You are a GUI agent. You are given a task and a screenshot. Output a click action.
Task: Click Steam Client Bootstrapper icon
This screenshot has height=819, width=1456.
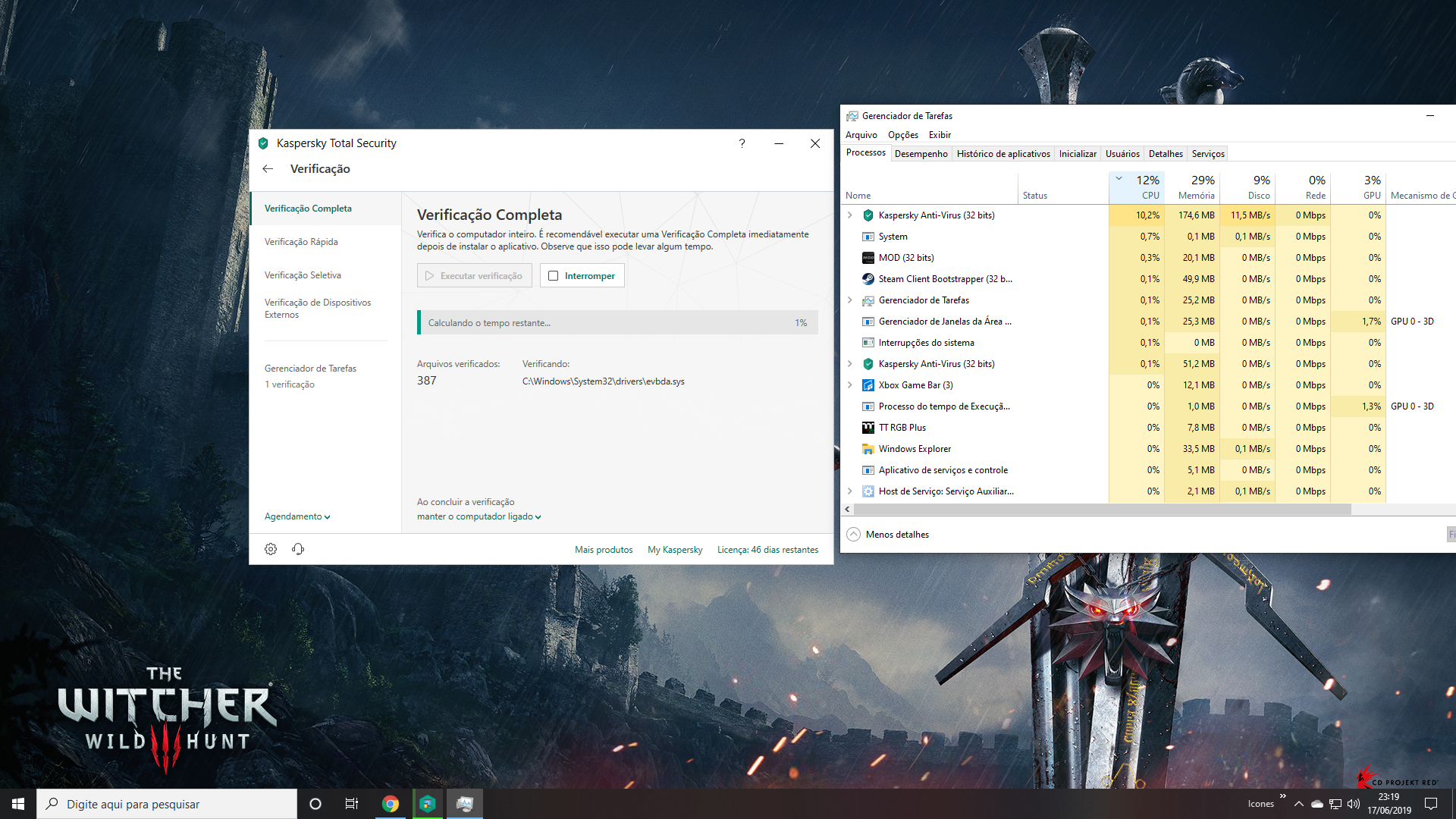(x=868, y=279)
